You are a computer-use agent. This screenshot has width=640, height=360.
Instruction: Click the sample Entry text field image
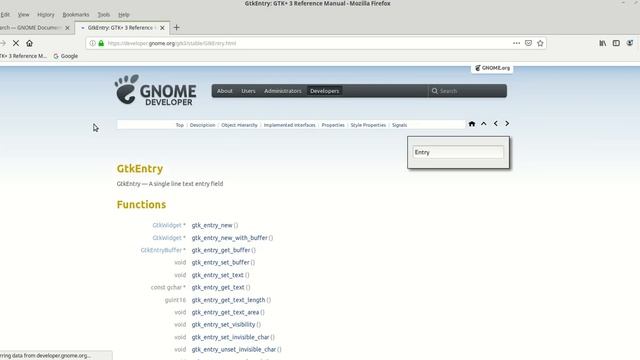(458, 152)
